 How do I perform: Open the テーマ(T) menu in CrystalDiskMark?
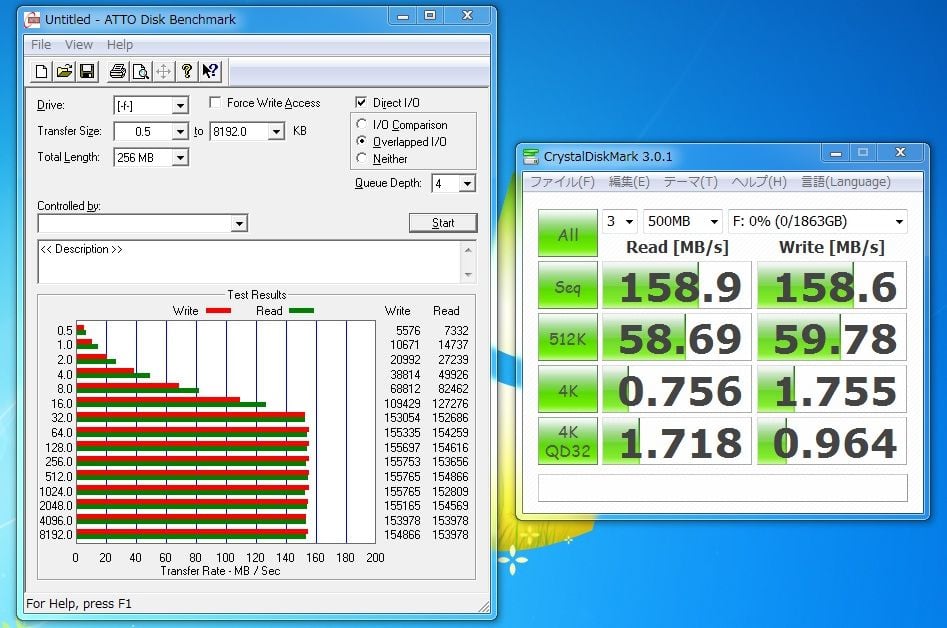coord(690,182)
